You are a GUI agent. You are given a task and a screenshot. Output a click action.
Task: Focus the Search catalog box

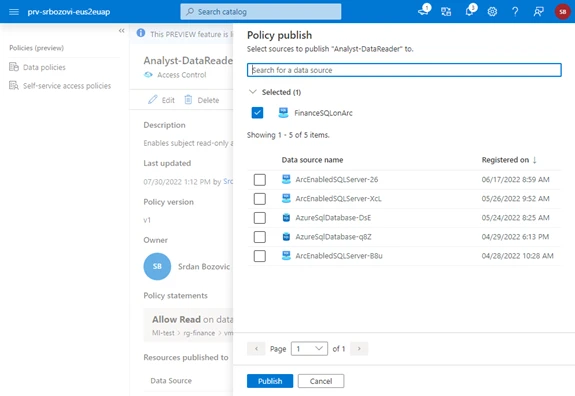click(261, 12)
